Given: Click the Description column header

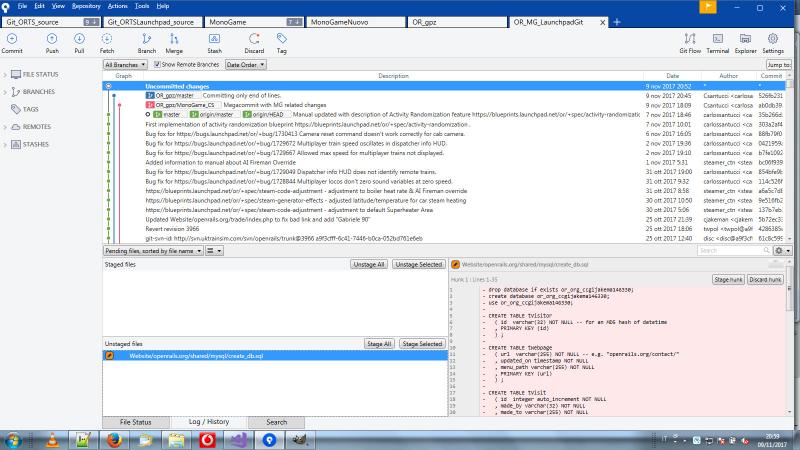Looking at the screenshot, I should [x=393, y=76].
